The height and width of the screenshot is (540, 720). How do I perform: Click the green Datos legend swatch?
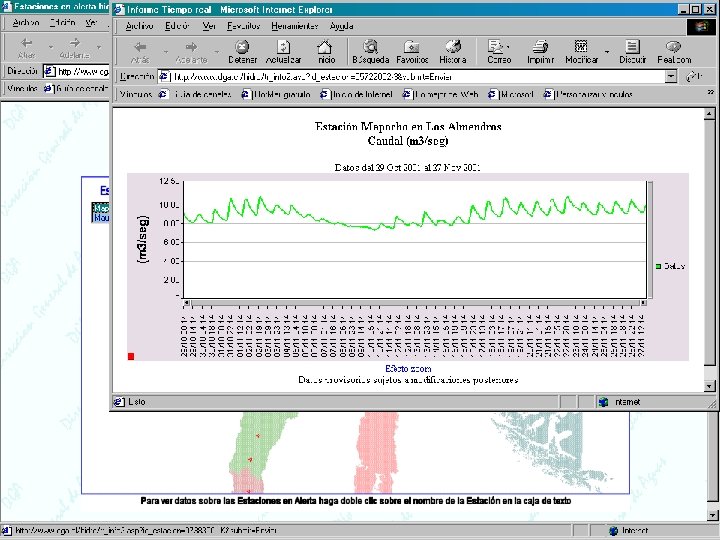[658, 266]
